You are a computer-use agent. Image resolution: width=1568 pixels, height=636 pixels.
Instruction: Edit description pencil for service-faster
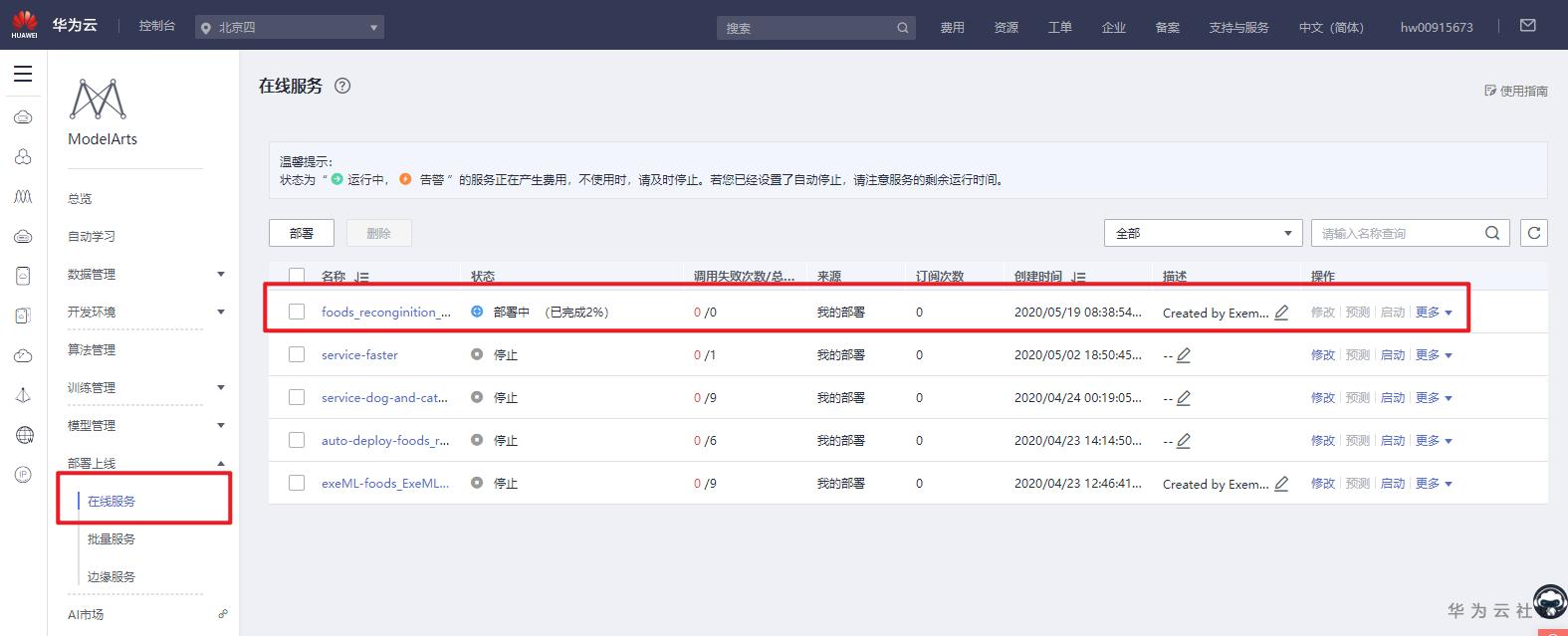click(x=1184, y=355)
